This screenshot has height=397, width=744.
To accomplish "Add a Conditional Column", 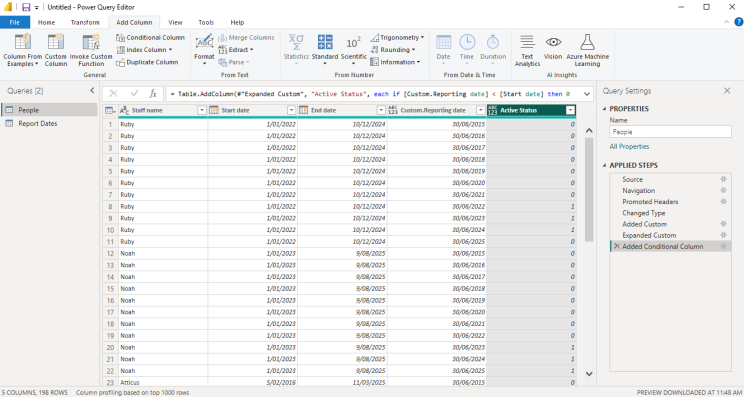I will click(150, 37).
